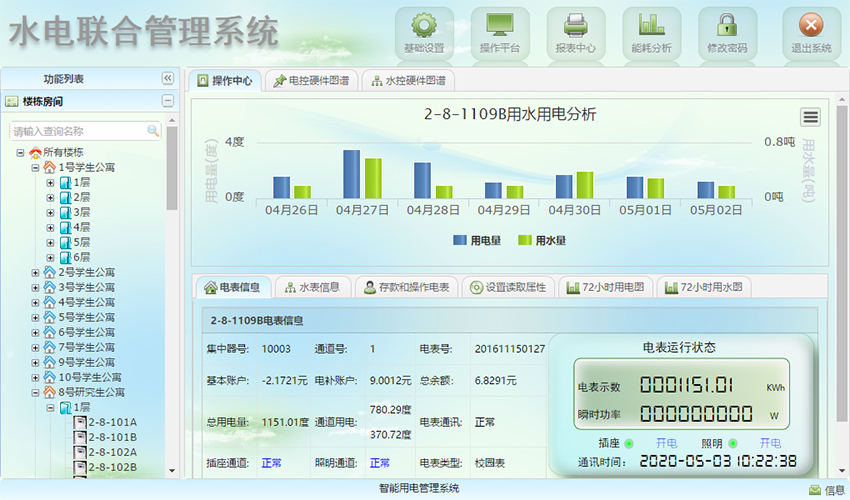Open 基础设置 gear icon
This screenshot has height=500, width=850.
pyautogui.click(x=423, y=25)
